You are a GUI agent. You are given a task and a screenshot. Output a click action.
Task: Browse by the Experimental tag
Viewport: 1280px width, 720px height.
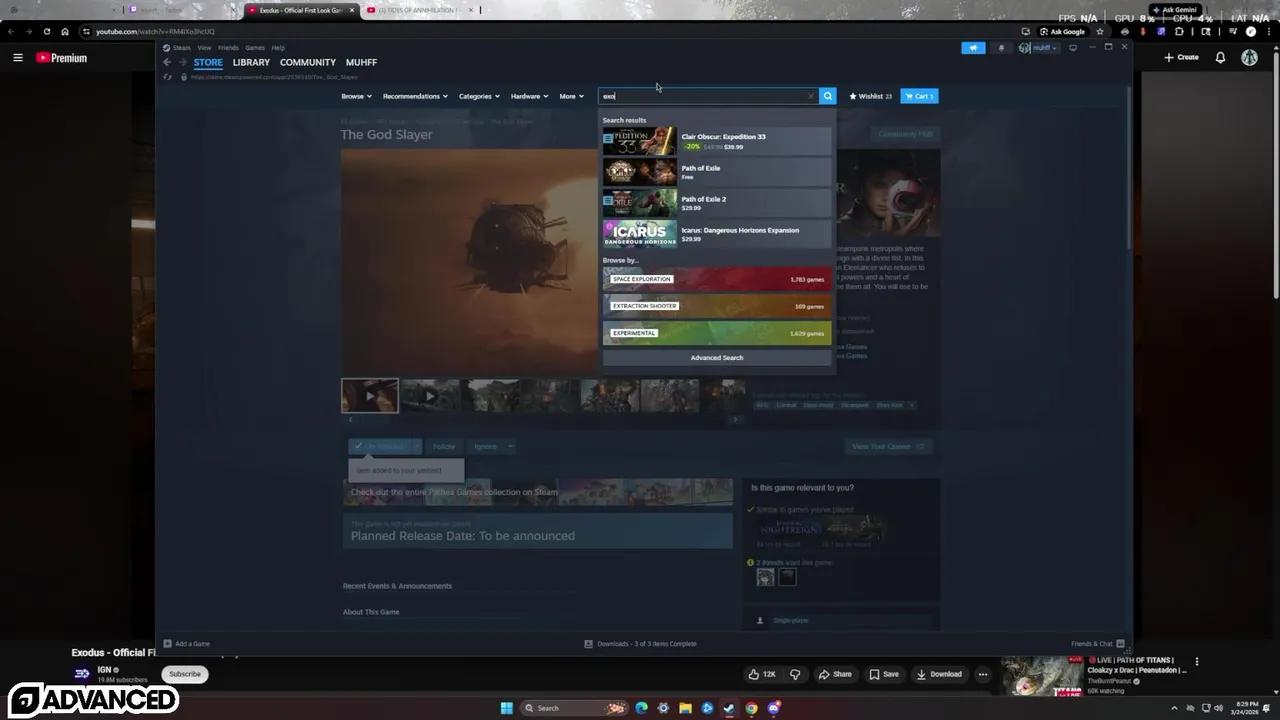click(716, 333)
